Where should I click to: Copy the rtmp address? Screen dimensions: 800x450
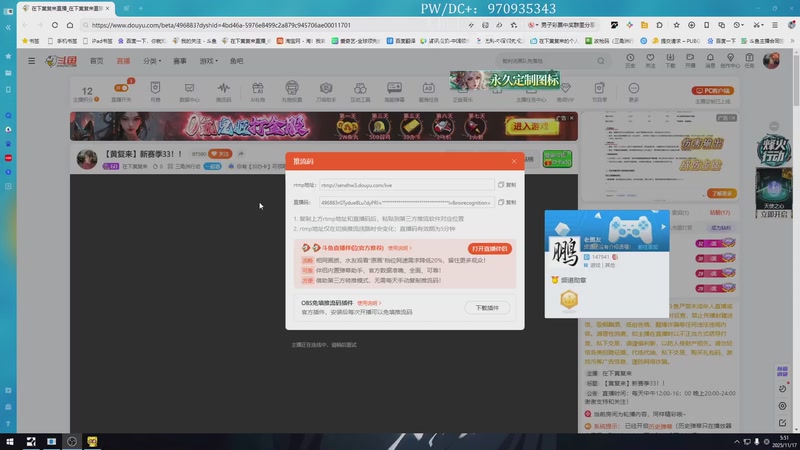pos(507,185)
